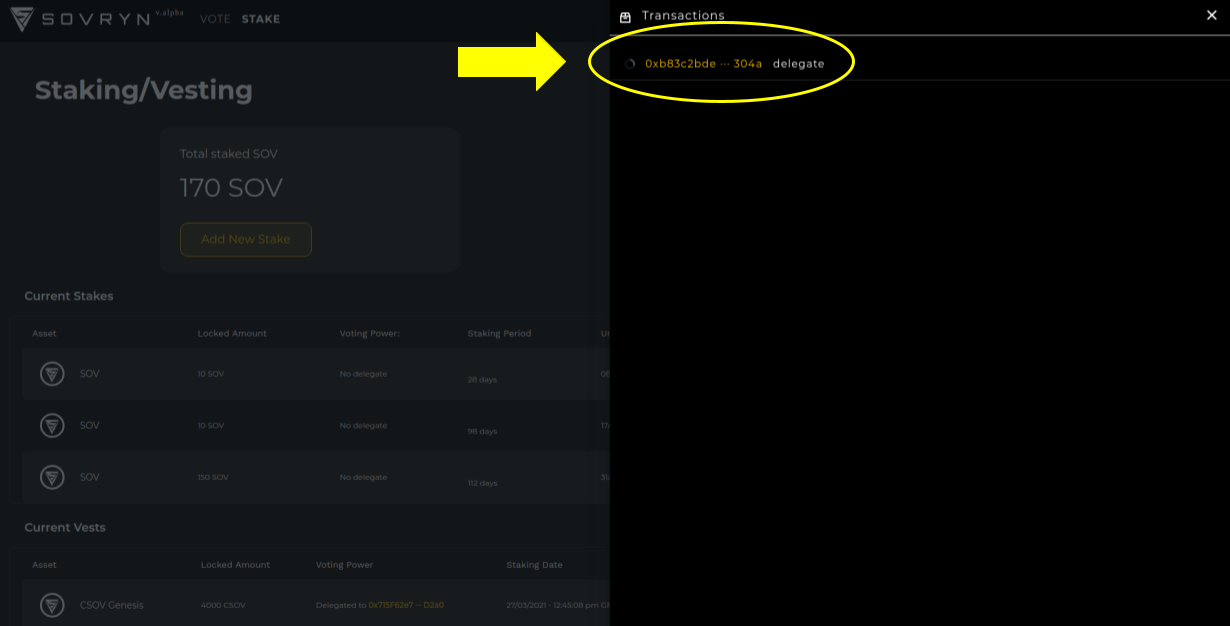Click the 27/03/2021 staking date value
Screen dimensions: 1230x626
pos(557,605)
